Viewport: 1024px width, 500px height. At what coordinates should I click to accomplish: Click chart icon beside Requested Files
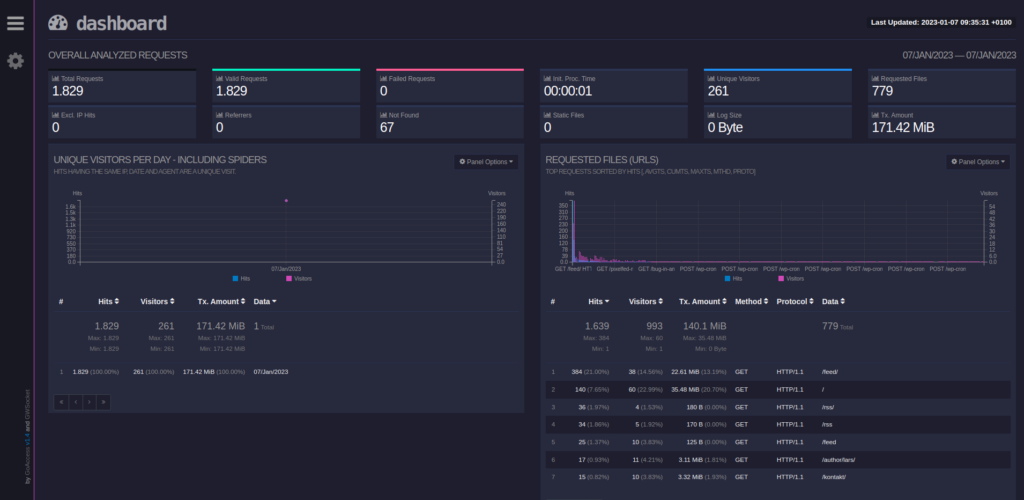point(875,78)
